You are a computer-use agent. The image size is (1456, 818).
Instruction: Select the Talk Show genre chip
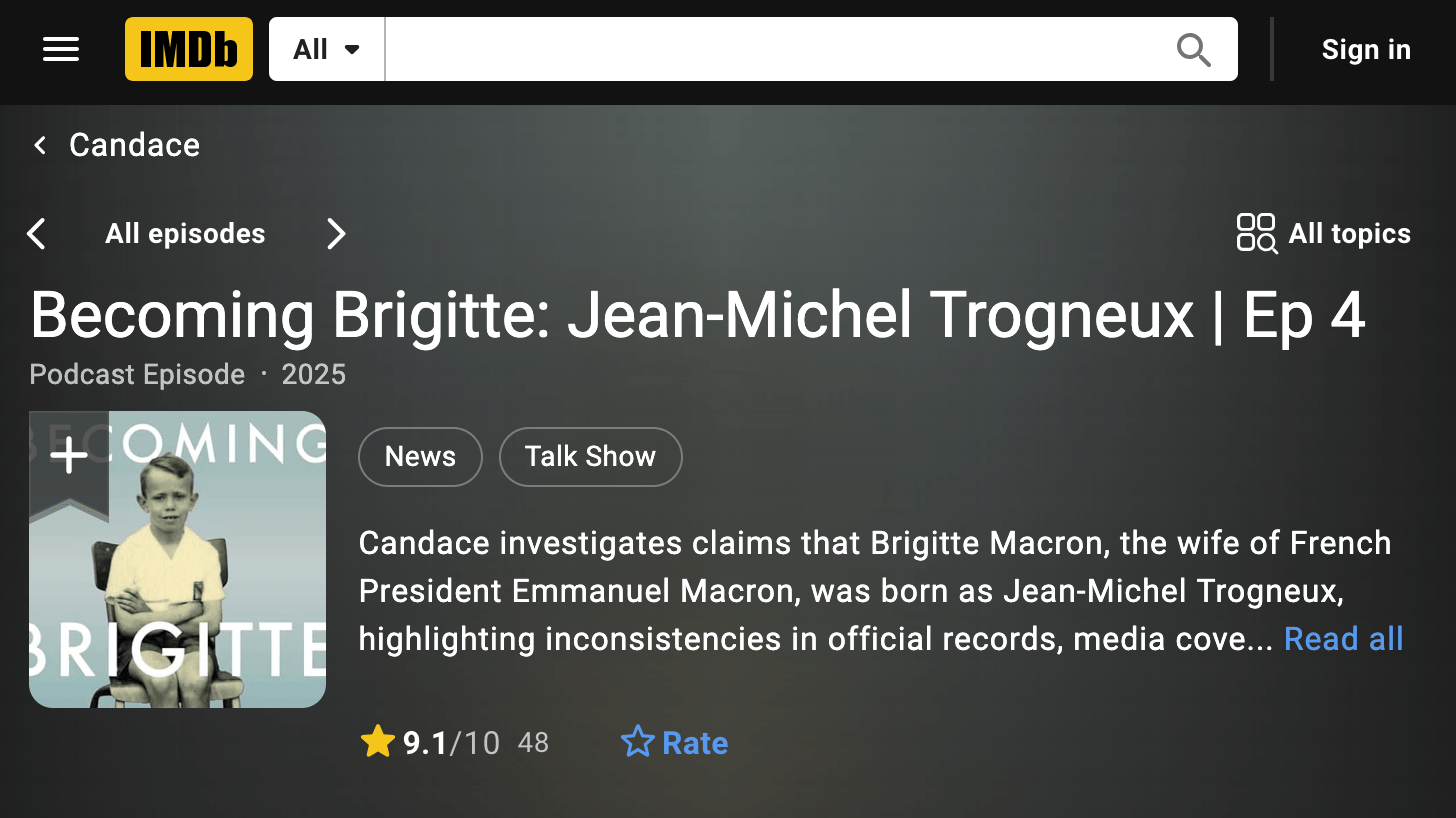[590, 457]
